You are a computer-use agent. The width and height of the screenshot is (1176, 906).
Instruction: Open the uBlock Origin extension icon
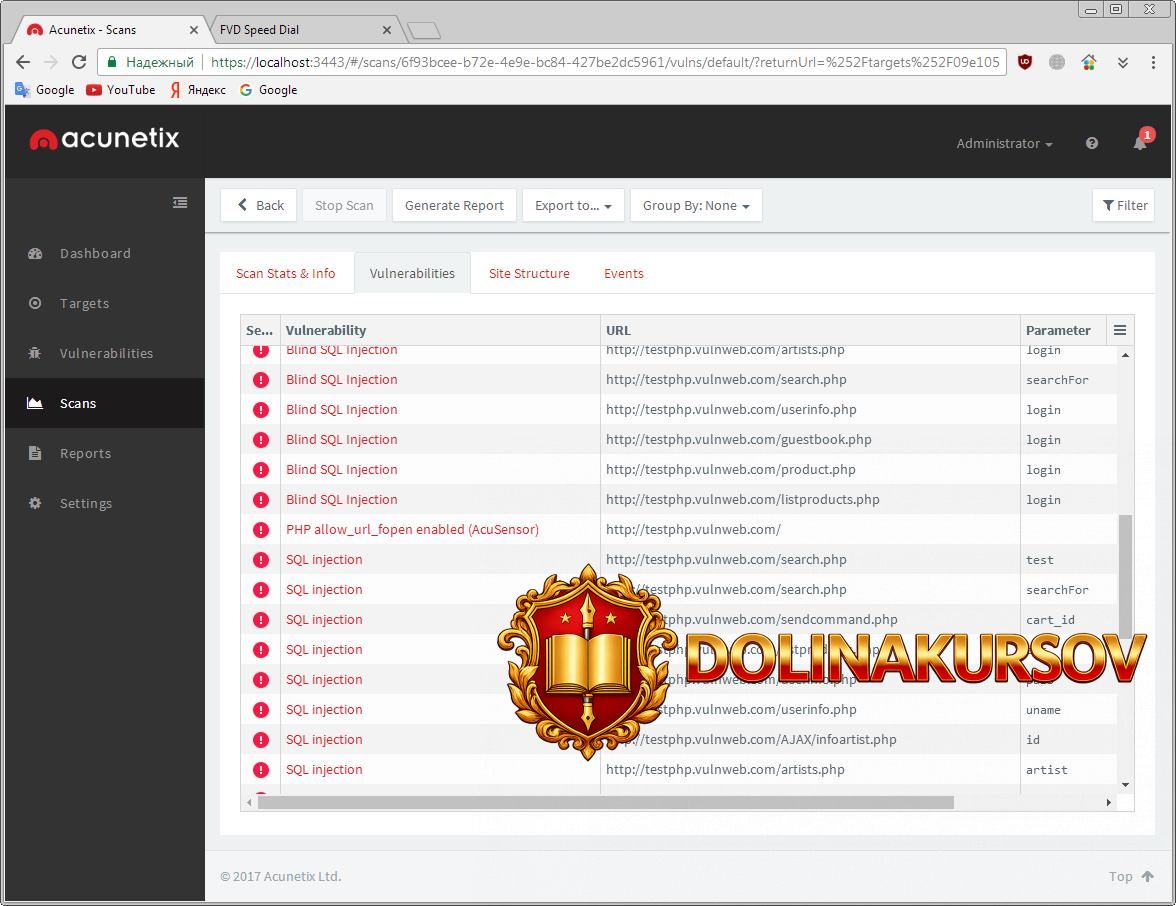click(x=1025, y=62)
